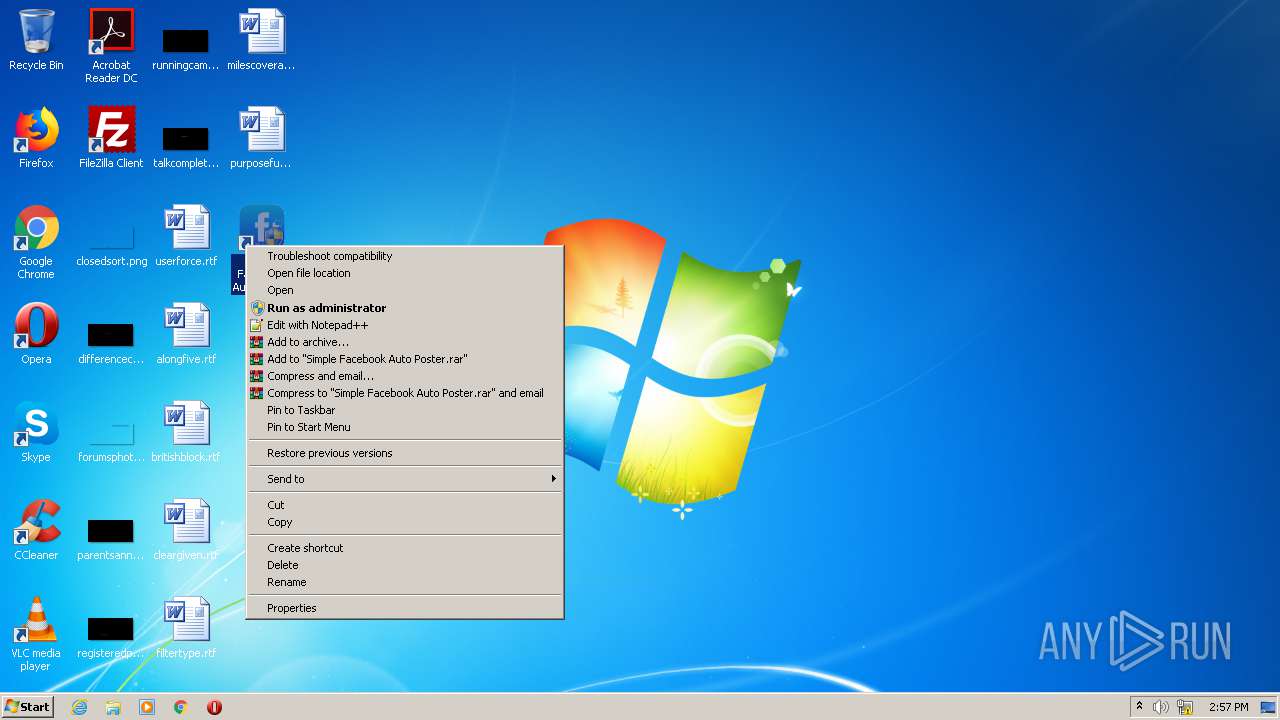The image size is (1280, 720).
Task: Choose Cut in the context menu
Action: point(405,505)
